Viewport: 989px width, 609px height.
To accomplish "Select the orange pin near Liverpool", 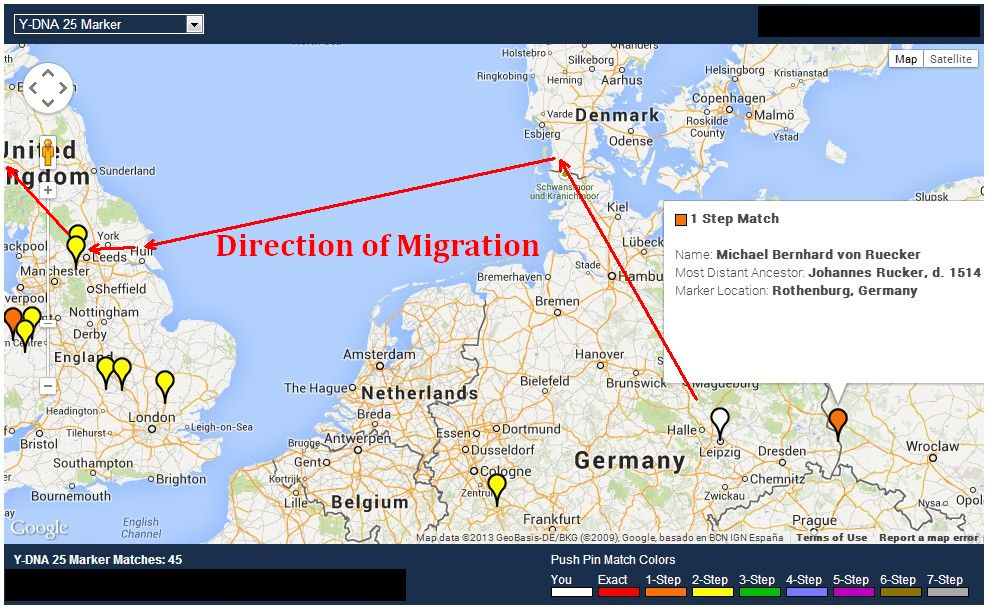I will pyautogui.click(x=13, y=320).
